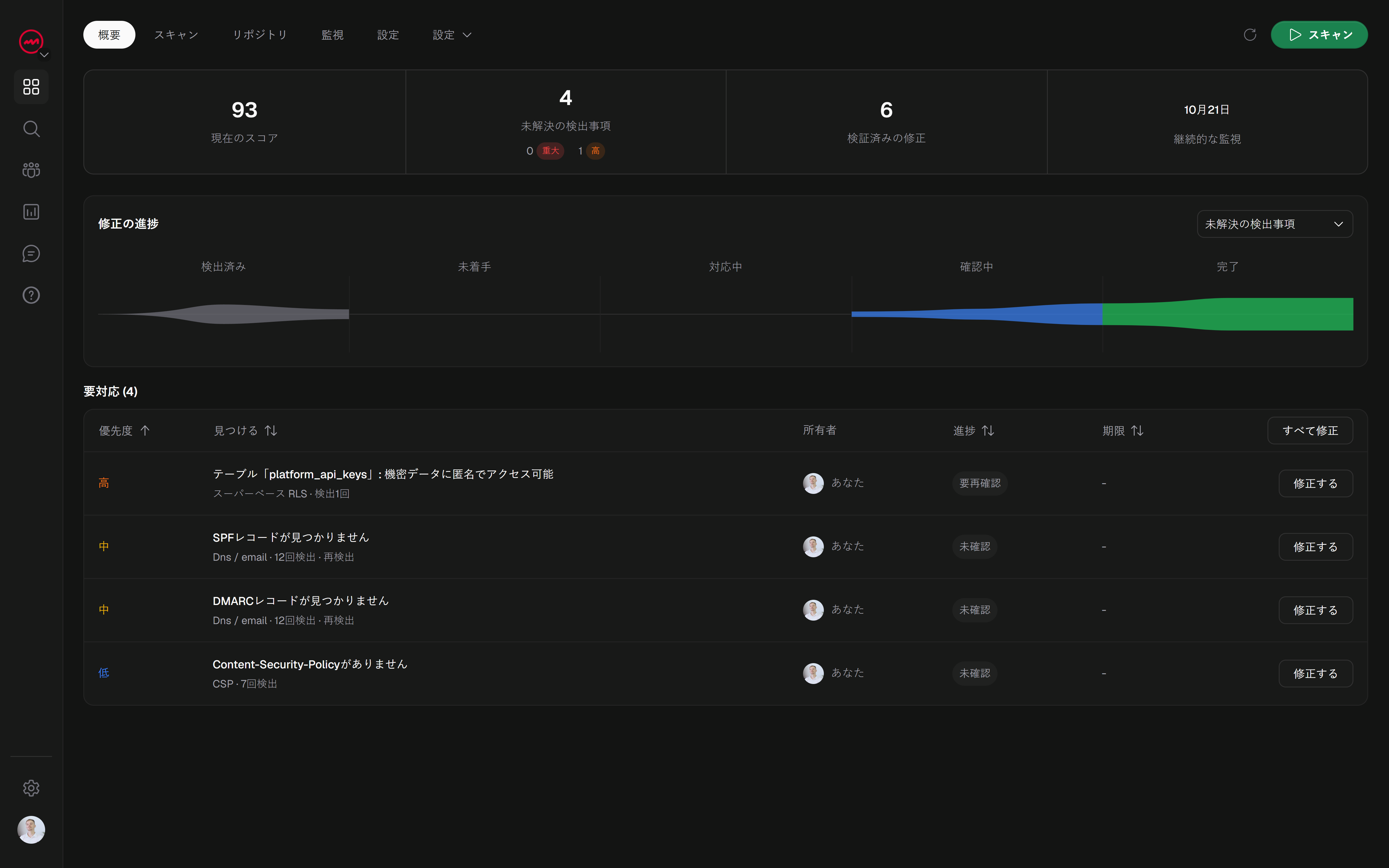Sort by 見つける column arrows
Viewport: 1389px width, 868px height.
(271, 431)
